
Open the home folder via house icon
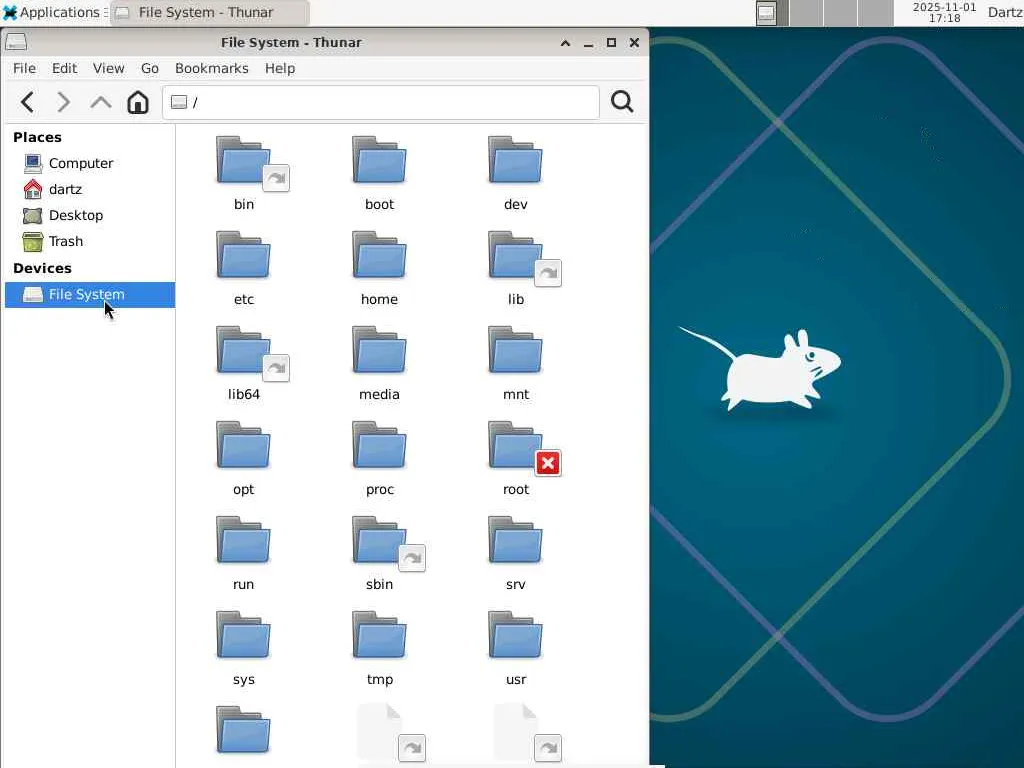click(x=138, y=103)
